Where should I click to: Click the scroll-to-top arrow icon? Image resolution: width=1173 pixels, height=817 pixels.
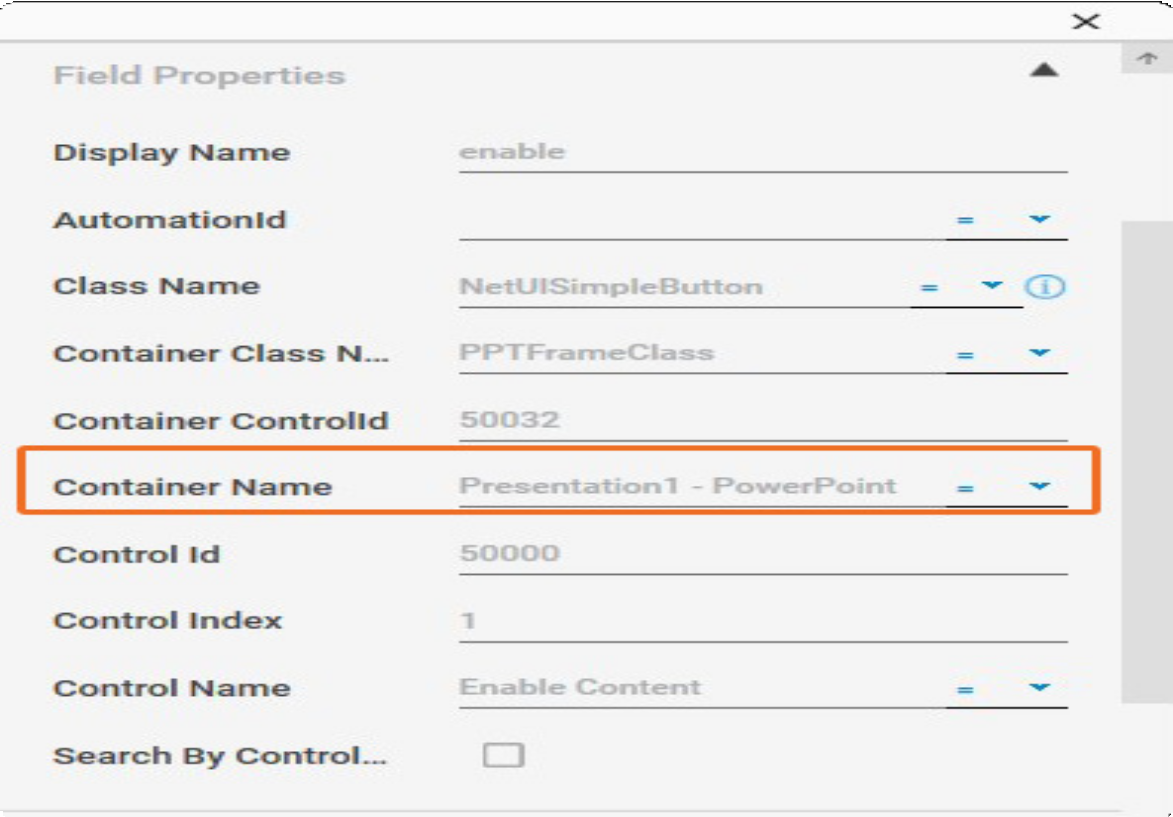[1147, 58]
